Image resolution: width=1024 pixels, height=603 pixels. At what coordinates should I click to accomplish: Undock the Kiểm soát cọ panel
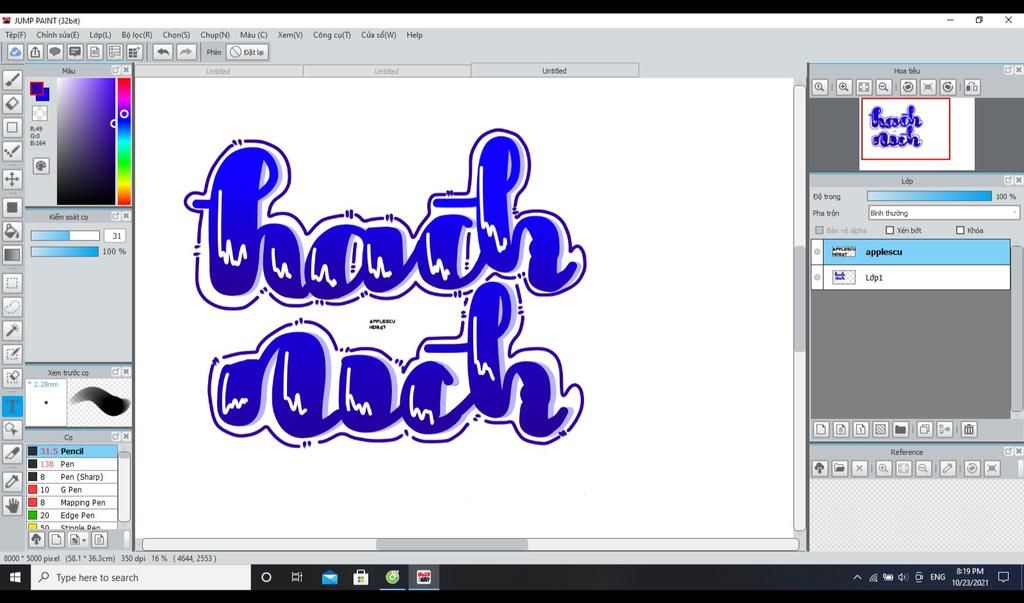[116, 216]
